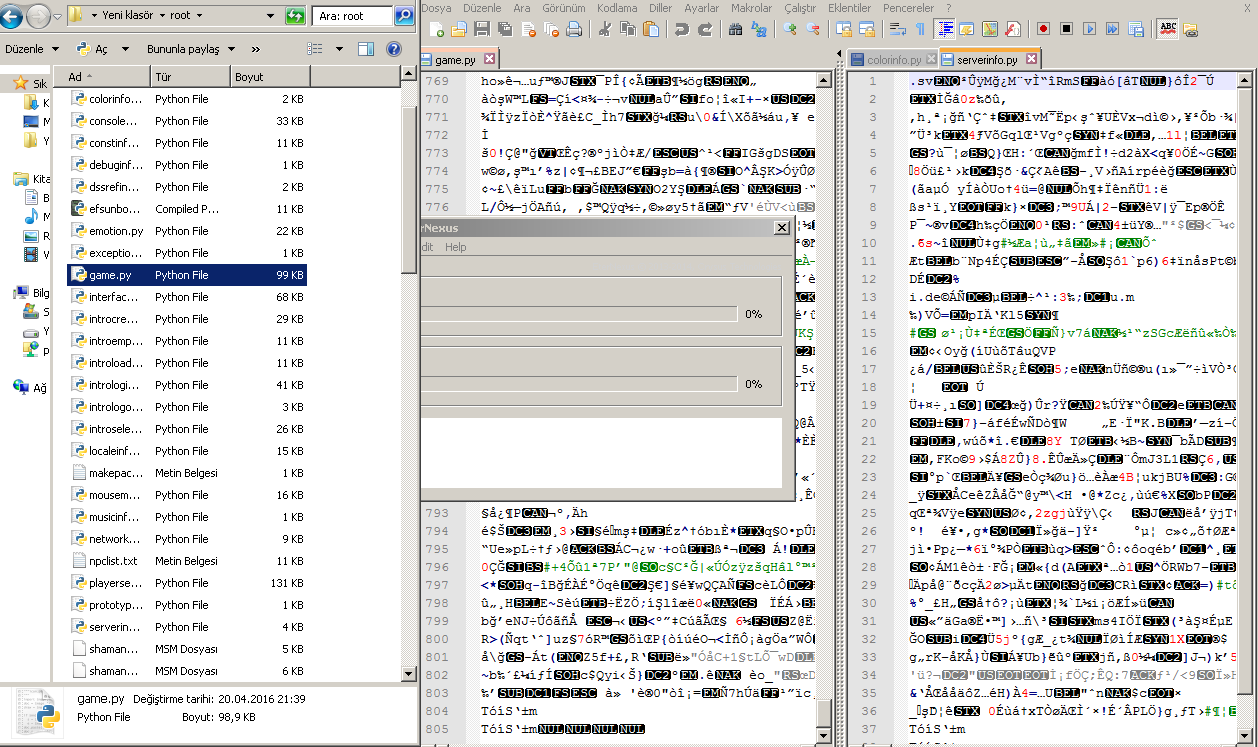1258x747 pixels.
Task: Click the Ara: root search field
Action: point(353,16)
